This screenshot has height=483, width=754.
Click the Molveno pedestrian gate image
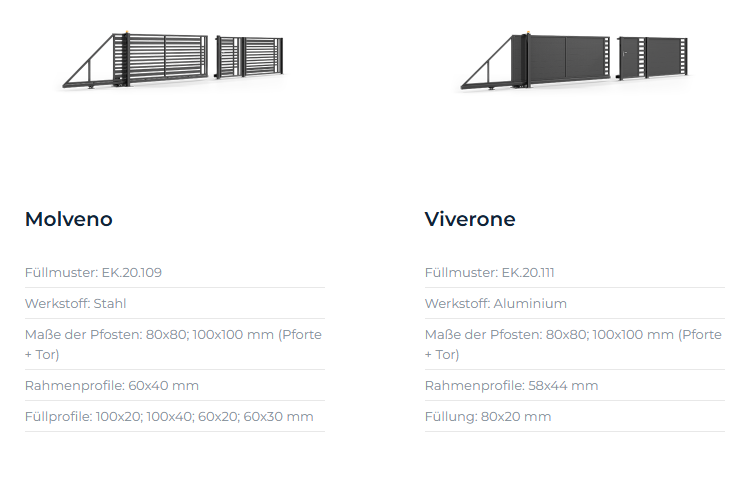[x=250, y=56]
